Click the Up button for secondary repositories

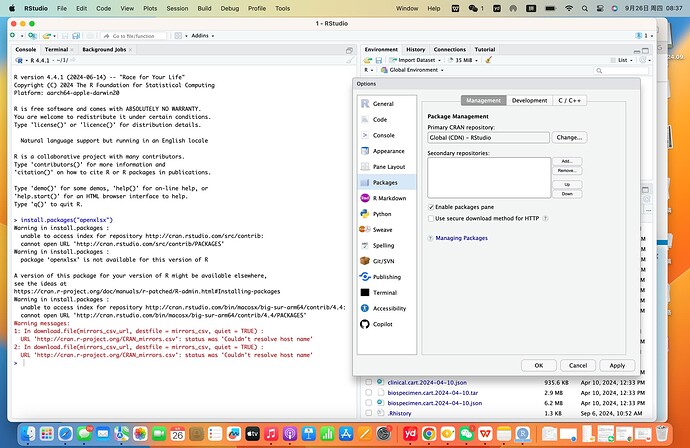pos(567,184)
